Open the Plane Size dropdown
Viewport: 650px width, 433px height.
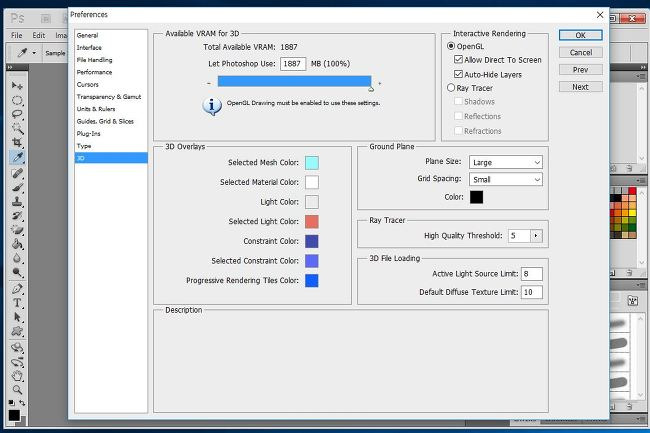(x=505, y=162)
